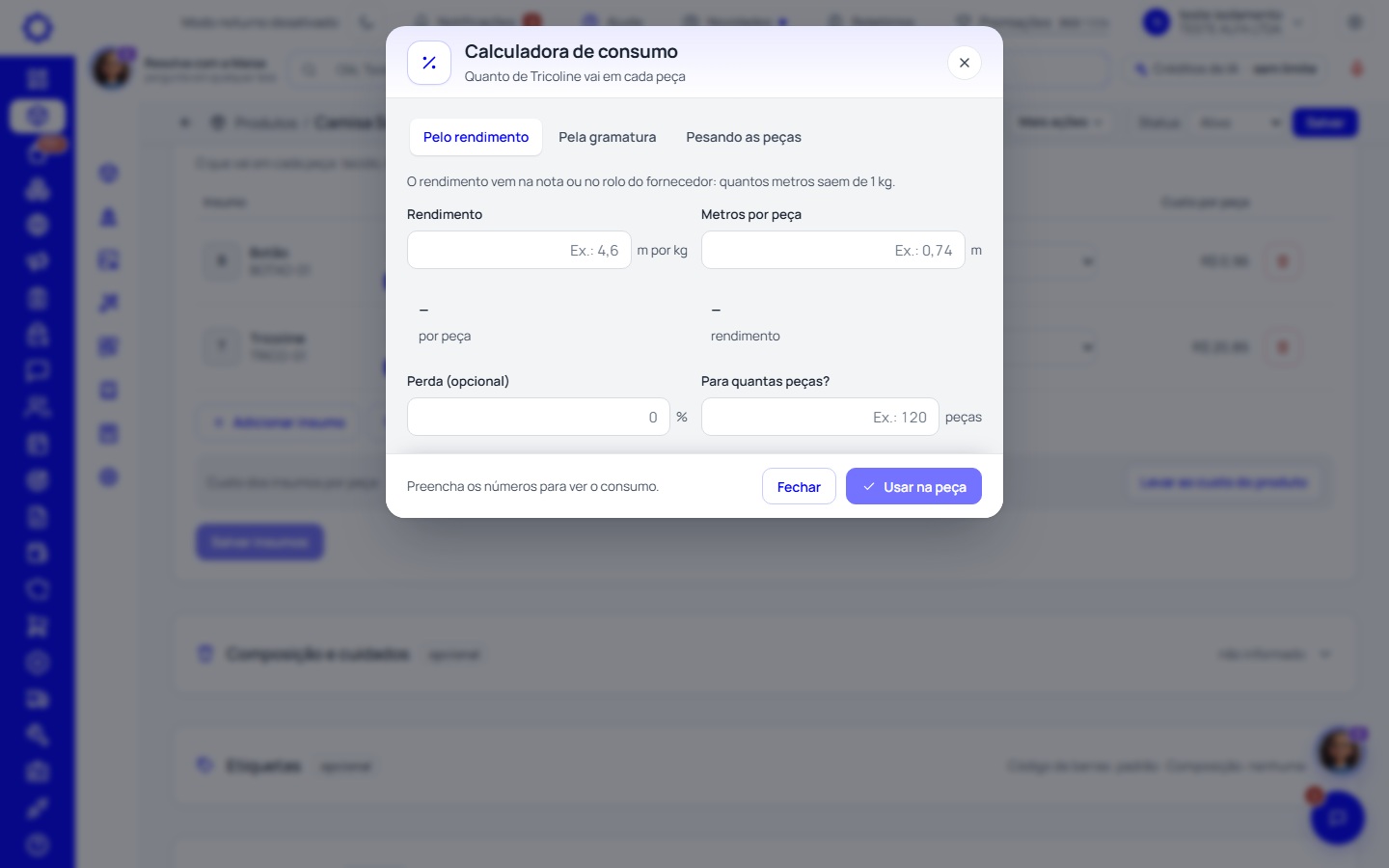Click the megaphone icon in left sidebar
Screen dimensions: 1389x868
pos(38,261)
